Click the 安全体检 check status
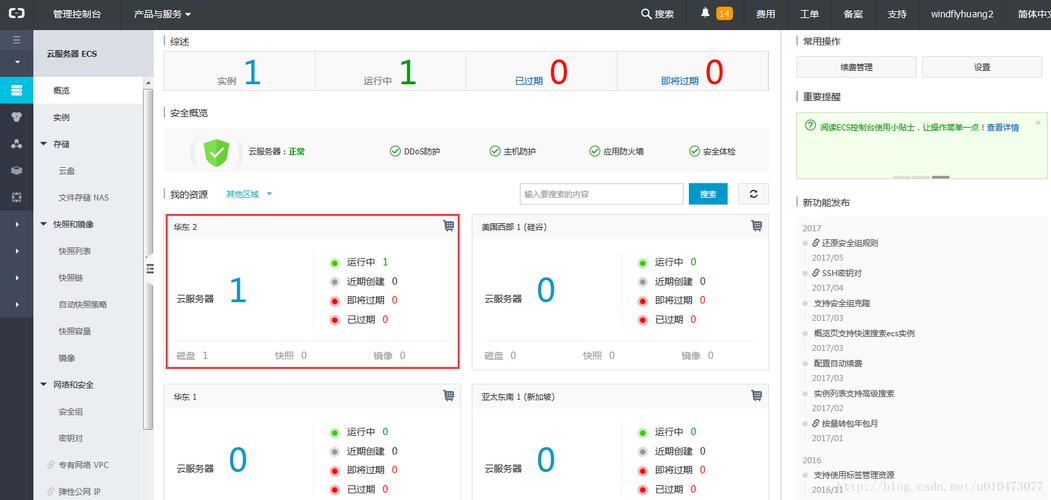Screen dimensions: 1051x500 coord(712,151)
